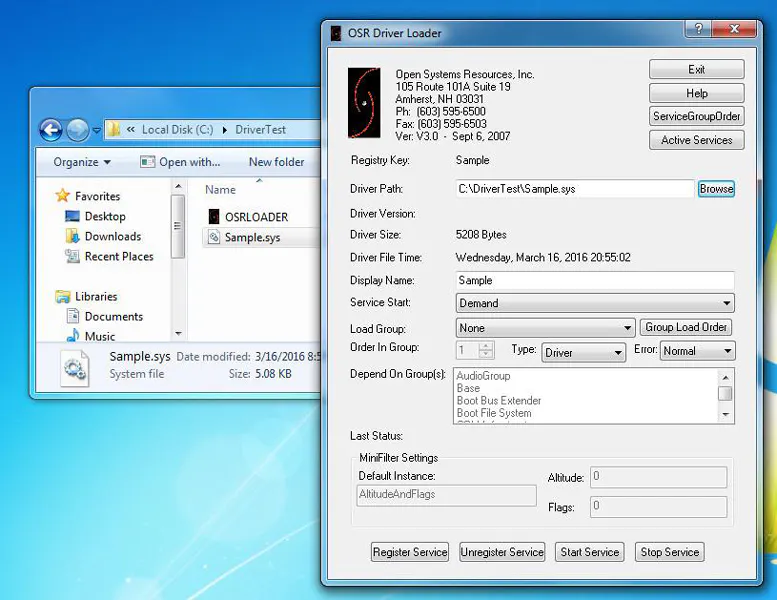Decrease Order In Group spinner value
This screenshot has width=777, height=600.
click(486, 354)
